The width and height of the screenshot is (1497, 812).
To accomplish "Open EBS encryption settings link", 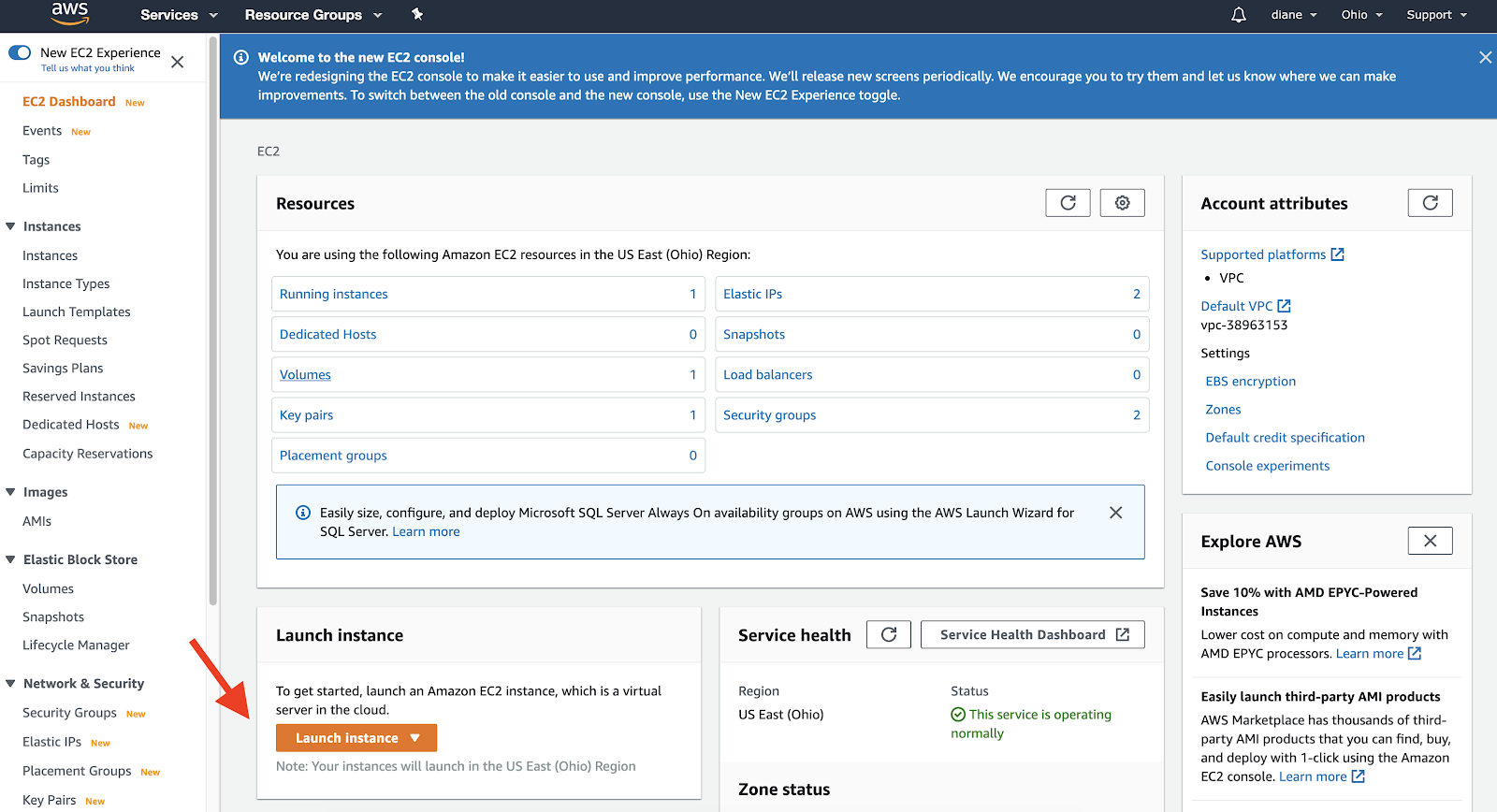I will (x=1250, y=381).
